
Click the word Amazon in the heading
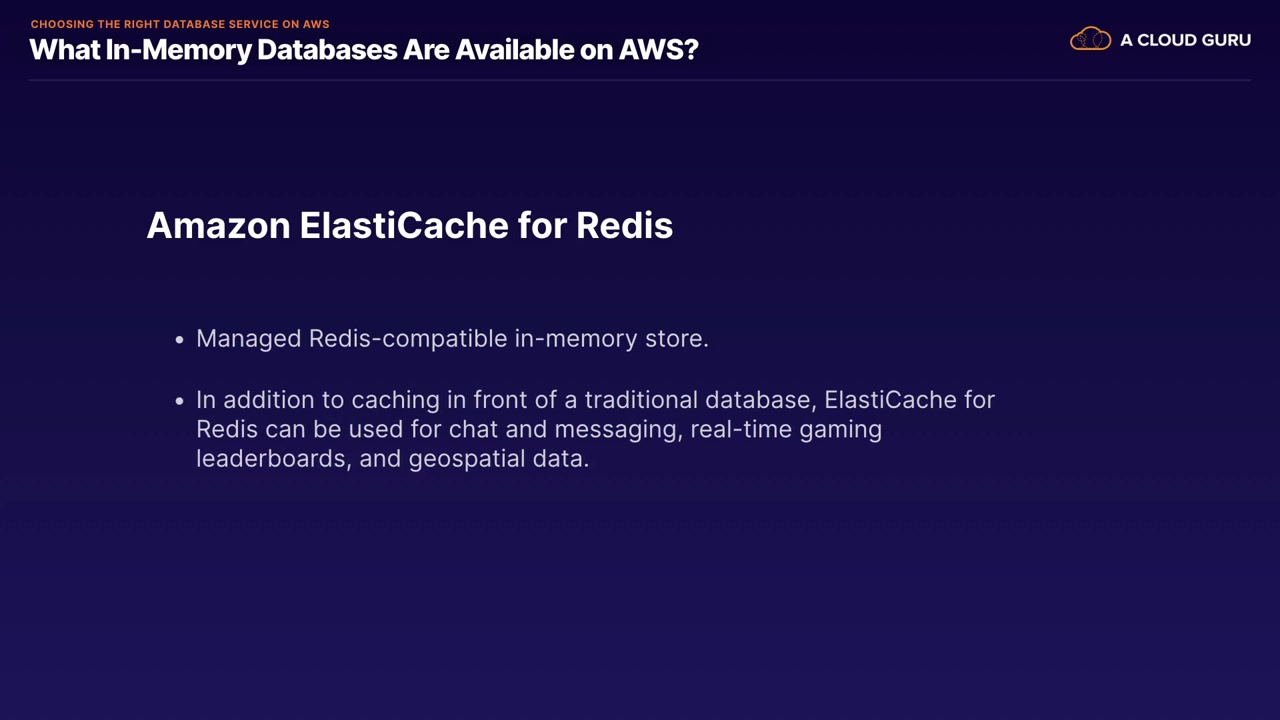point(218,225)
